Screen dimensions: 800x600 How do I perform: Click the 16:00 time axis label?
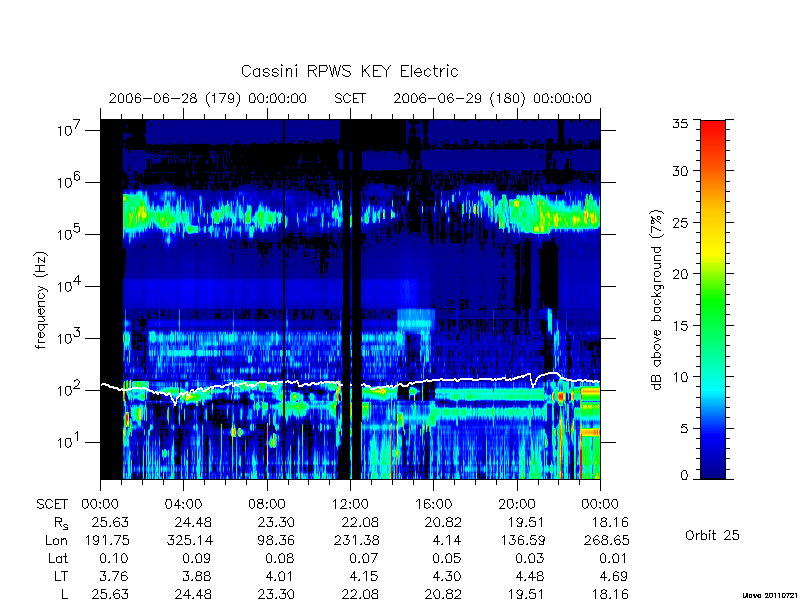(x=434, y=504)
